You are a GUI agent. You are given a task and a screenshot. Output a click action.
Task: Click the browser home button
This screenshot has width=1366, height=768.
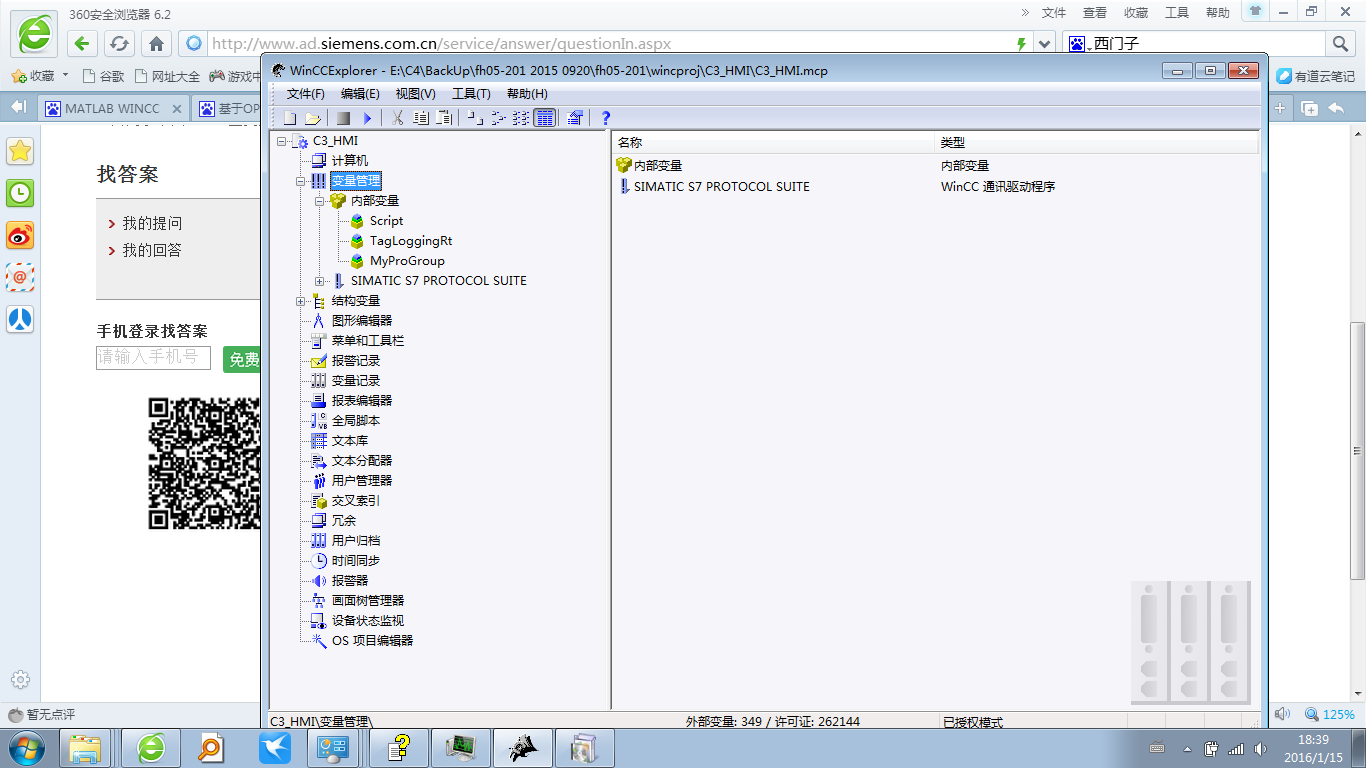click(156, 44)
